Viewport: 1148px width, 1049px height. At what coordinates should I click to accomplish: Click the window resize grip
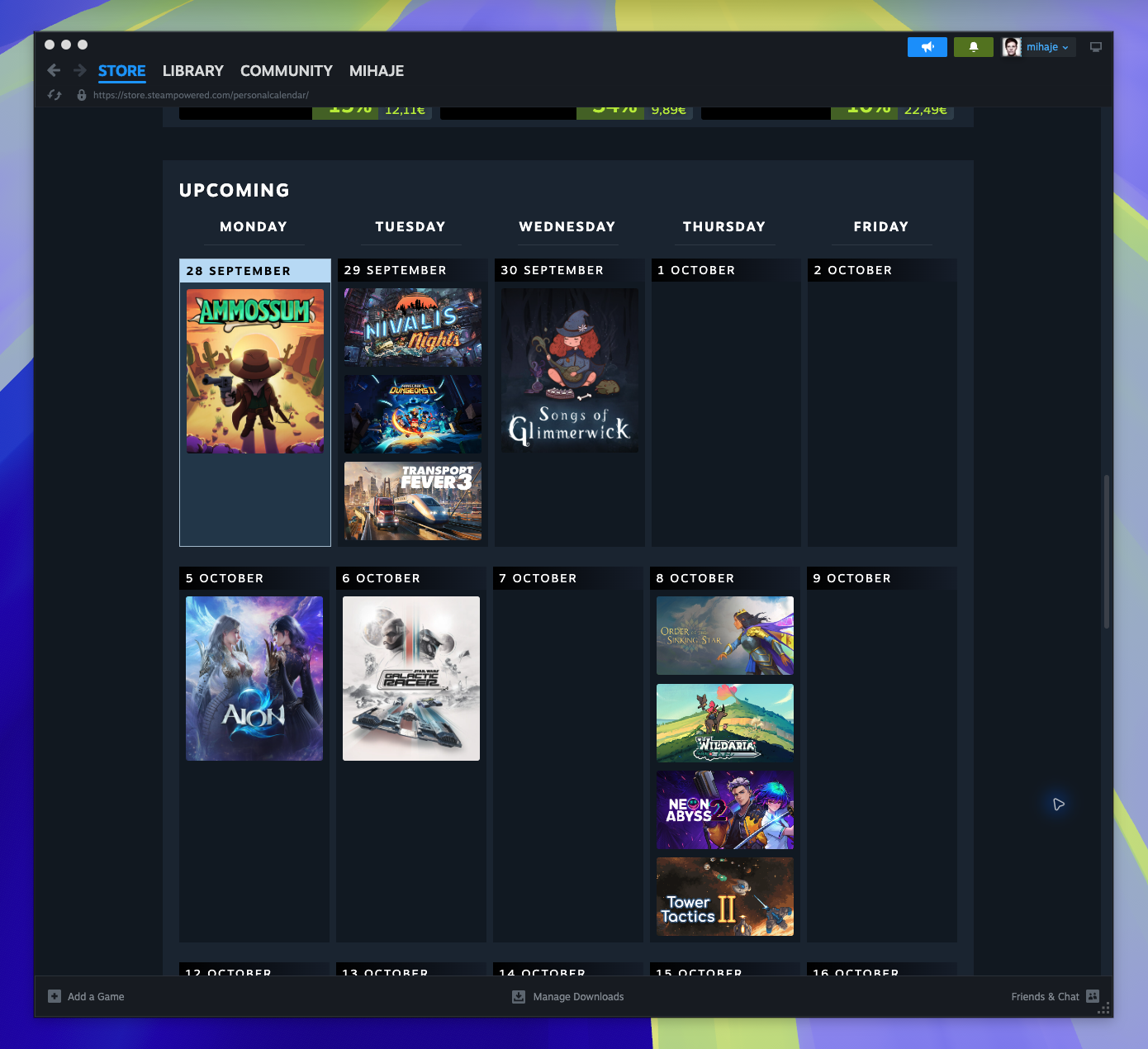1104,1009
